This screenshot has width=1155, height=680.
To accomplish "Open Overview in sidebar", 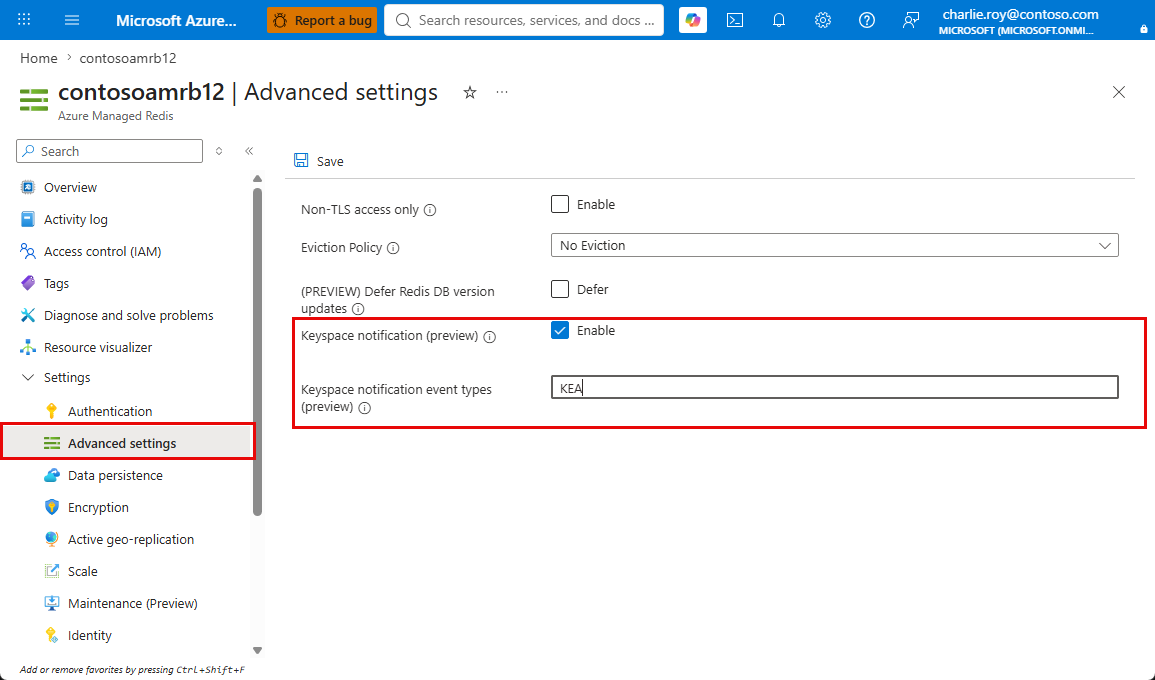I will (x=70, y=187).
